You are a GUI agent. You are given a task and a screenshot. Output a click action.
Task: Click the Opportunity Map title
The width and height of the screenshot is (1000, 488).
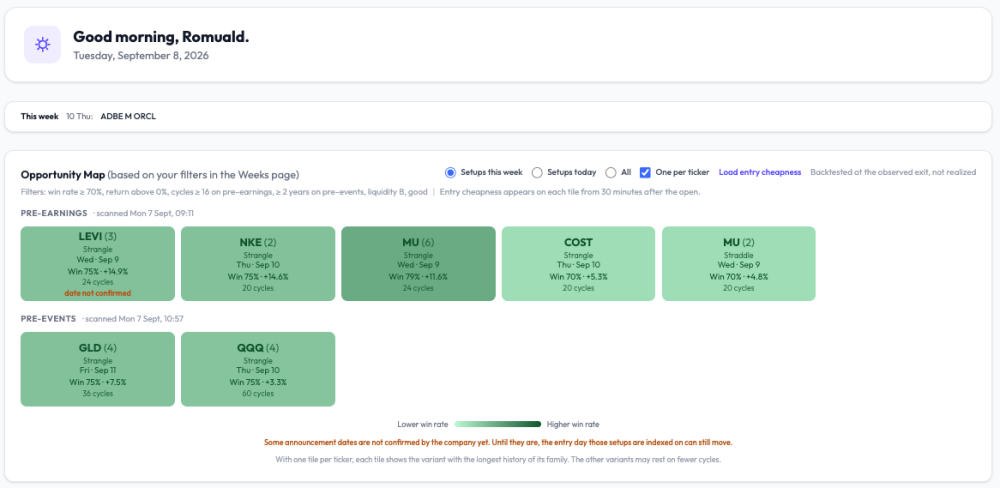click(x=62, y=175)
